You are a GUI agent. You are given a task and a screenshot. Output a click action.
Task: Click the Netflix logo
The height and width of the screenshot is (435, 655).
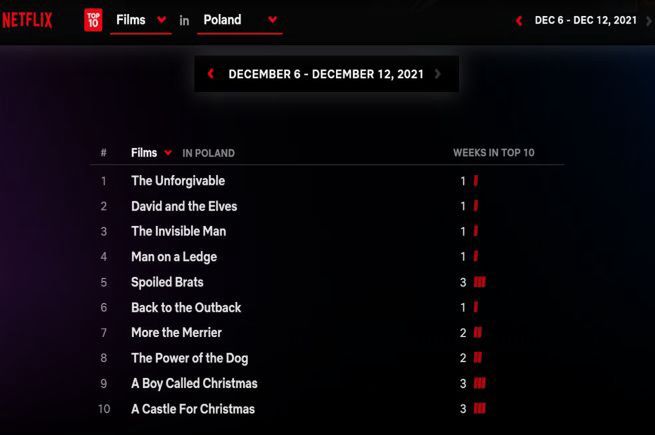pos(27,20)
